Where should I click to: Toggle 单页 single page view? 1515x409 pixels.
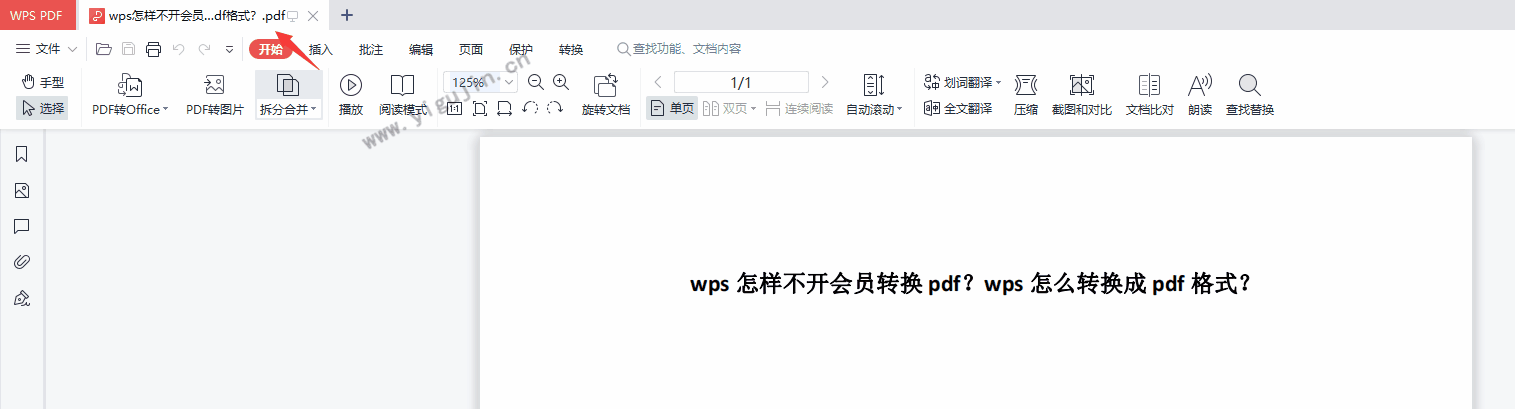672,108
